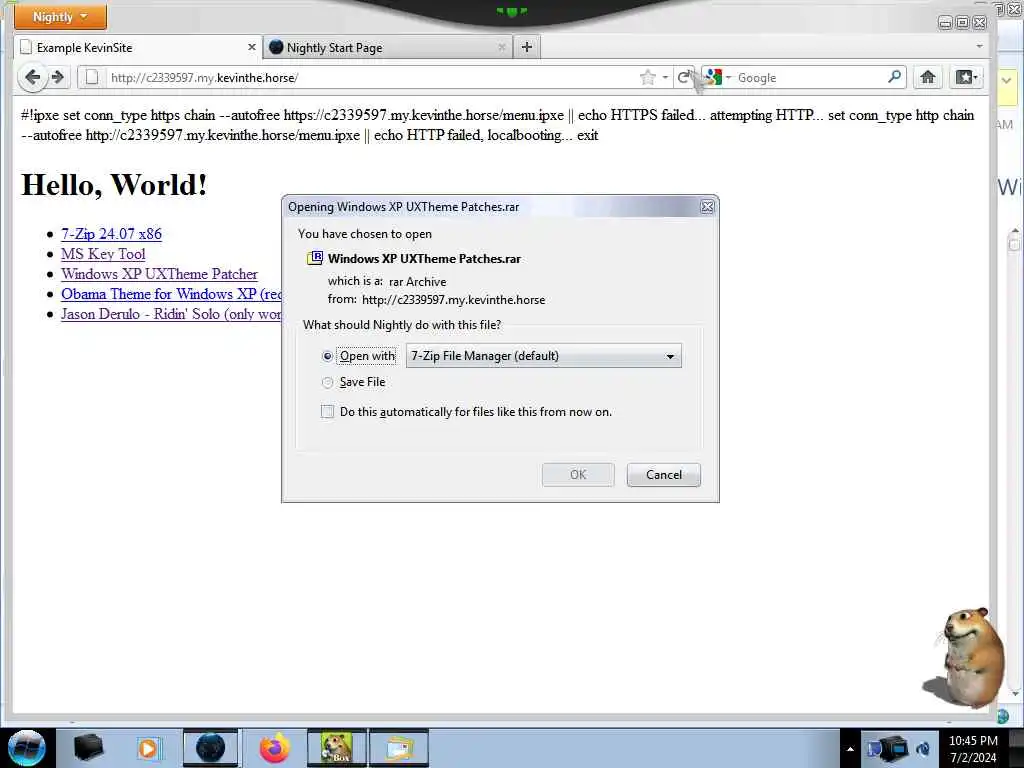Run search with the magnifying glass icon

point(894,77)
